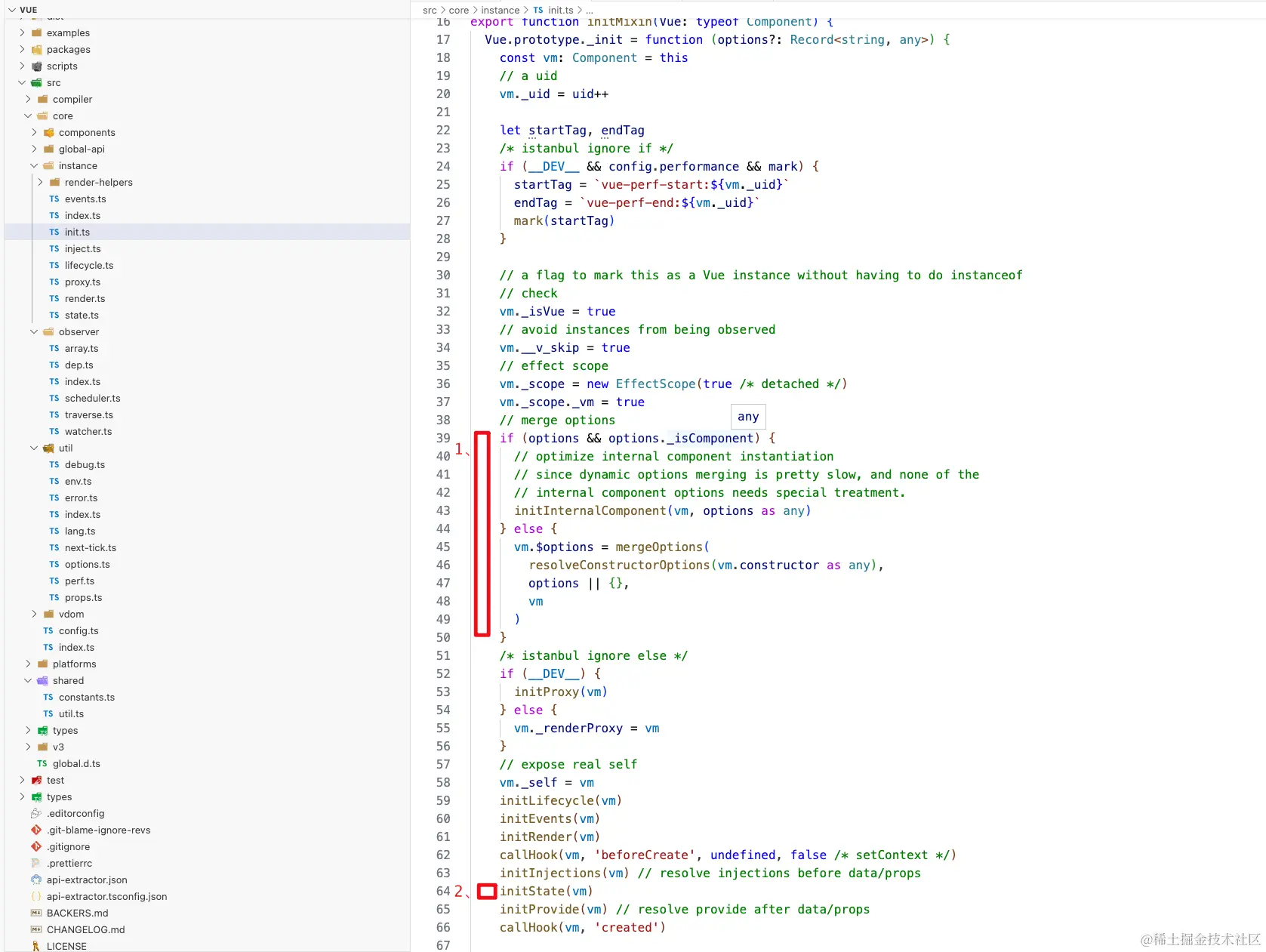Click the breadcrumb ellipsis symbol segment
1266x952 pixels.
[590, 10]
